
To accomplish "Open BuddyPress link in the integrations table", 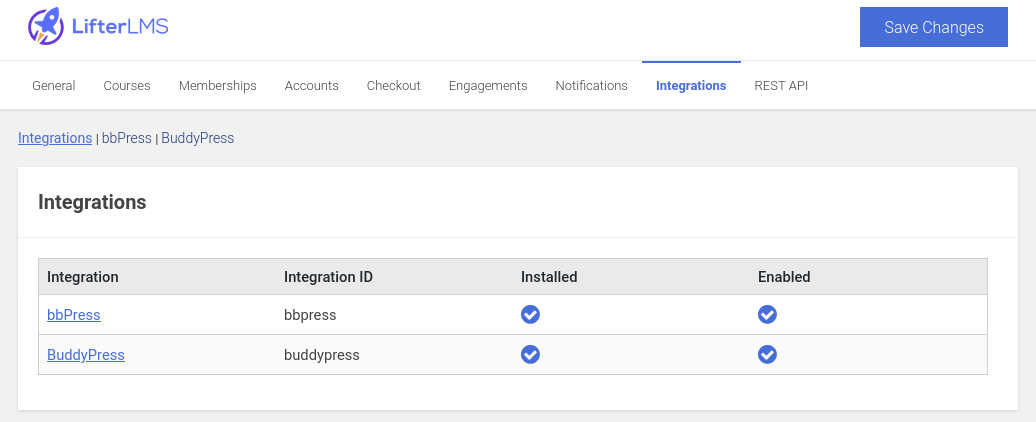I will click(x=86, y=355).
